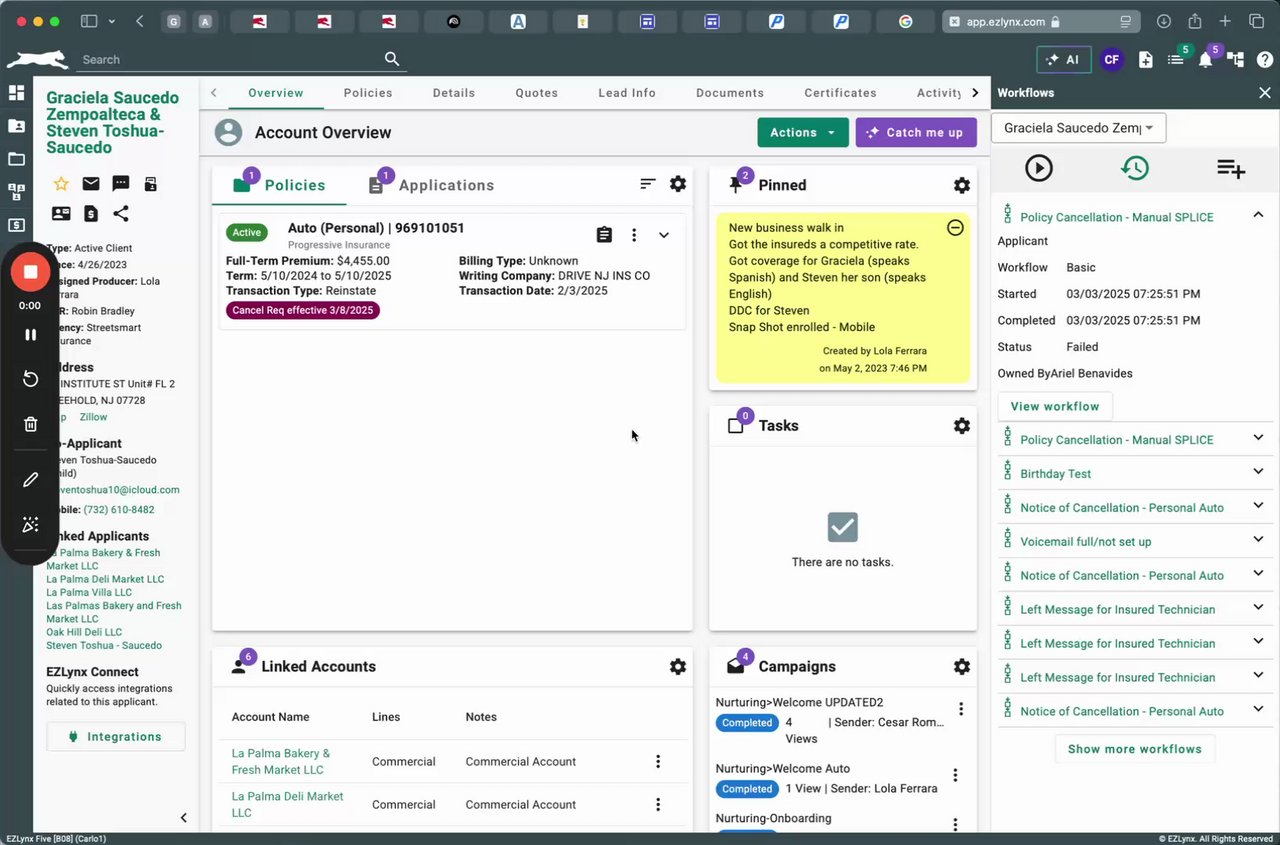
Task: Send an email via the envelope icon
Action: 91,184
